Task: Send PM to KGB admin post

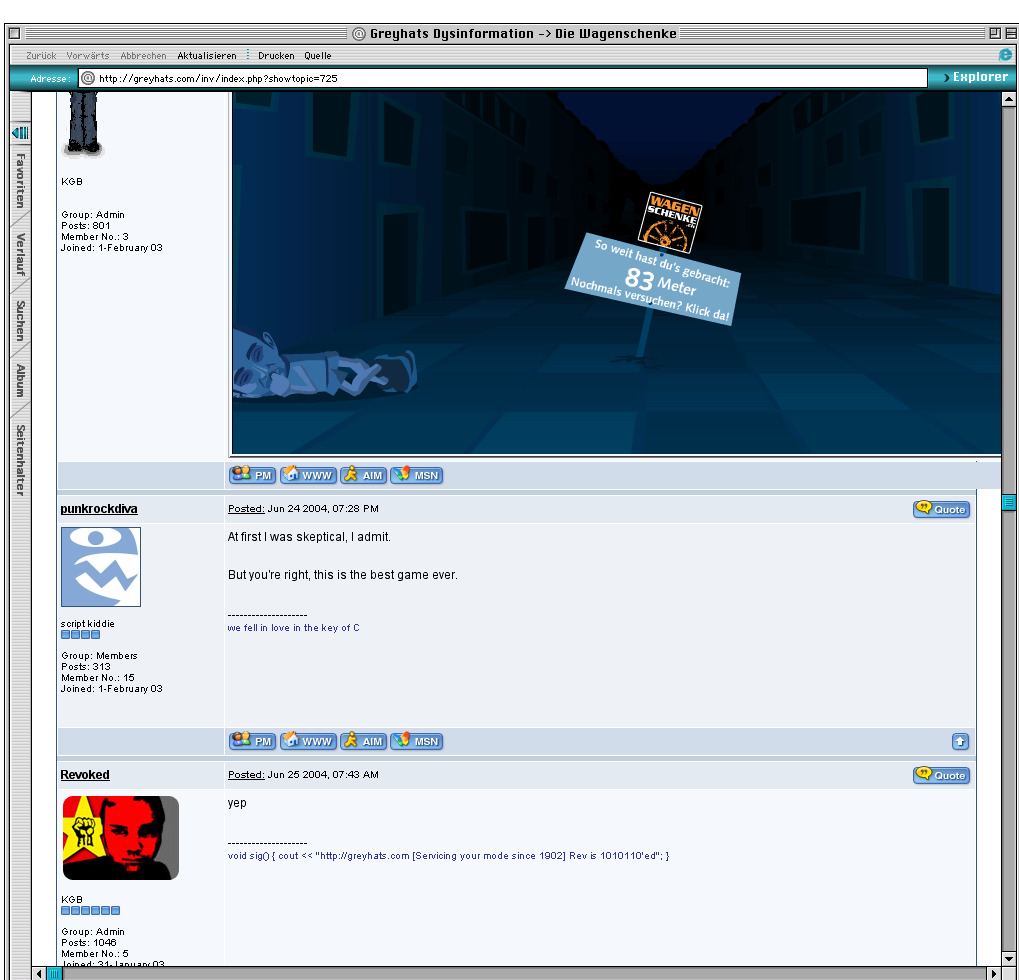Action: [x=252, y=475]
